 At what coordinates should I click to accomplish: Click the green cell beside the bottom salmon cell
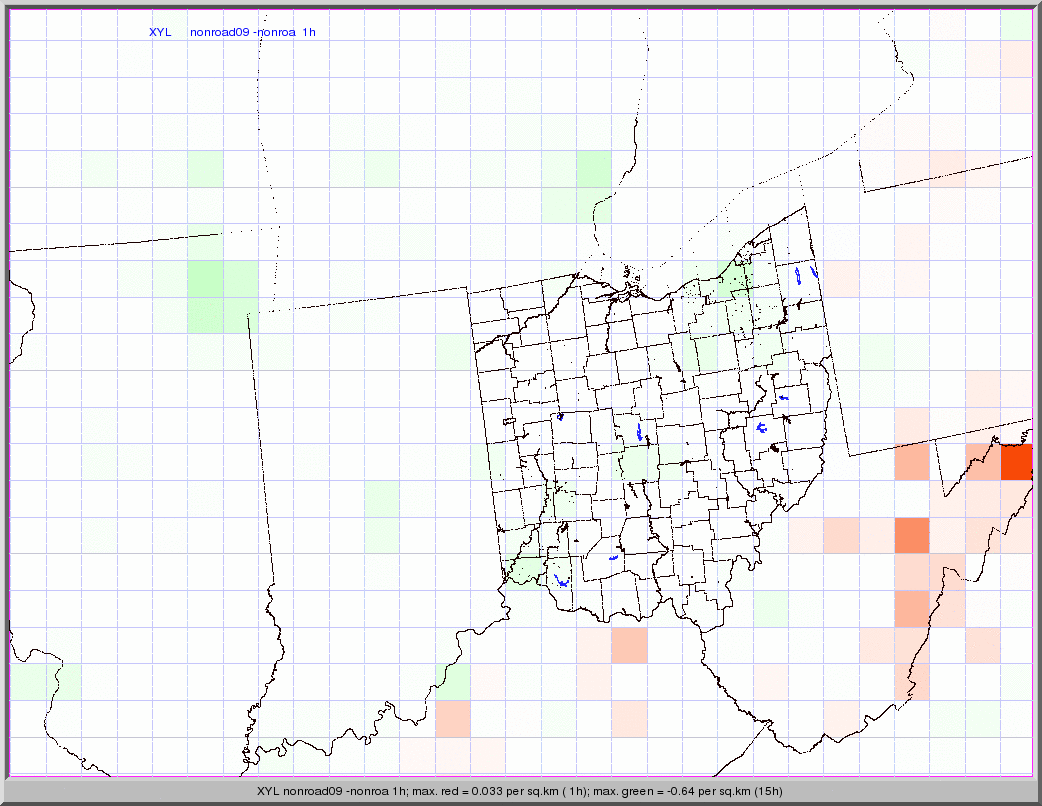(x=453, y=682)
